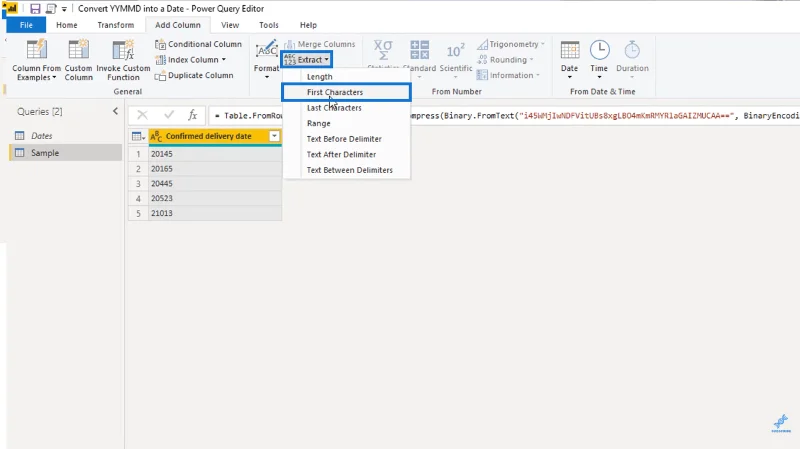Click the Power BI logo icon in title bar
The width and height of the screenshot is (800, 449).
(x=11, y=9)
